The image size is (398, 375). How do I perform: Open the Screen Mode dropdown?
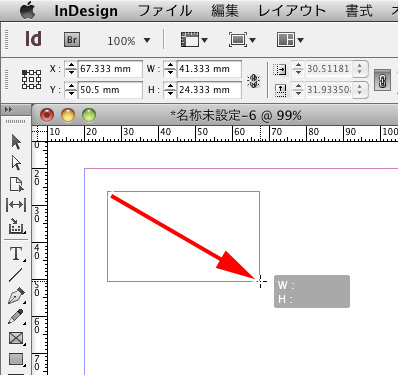[x=242, y=40]
